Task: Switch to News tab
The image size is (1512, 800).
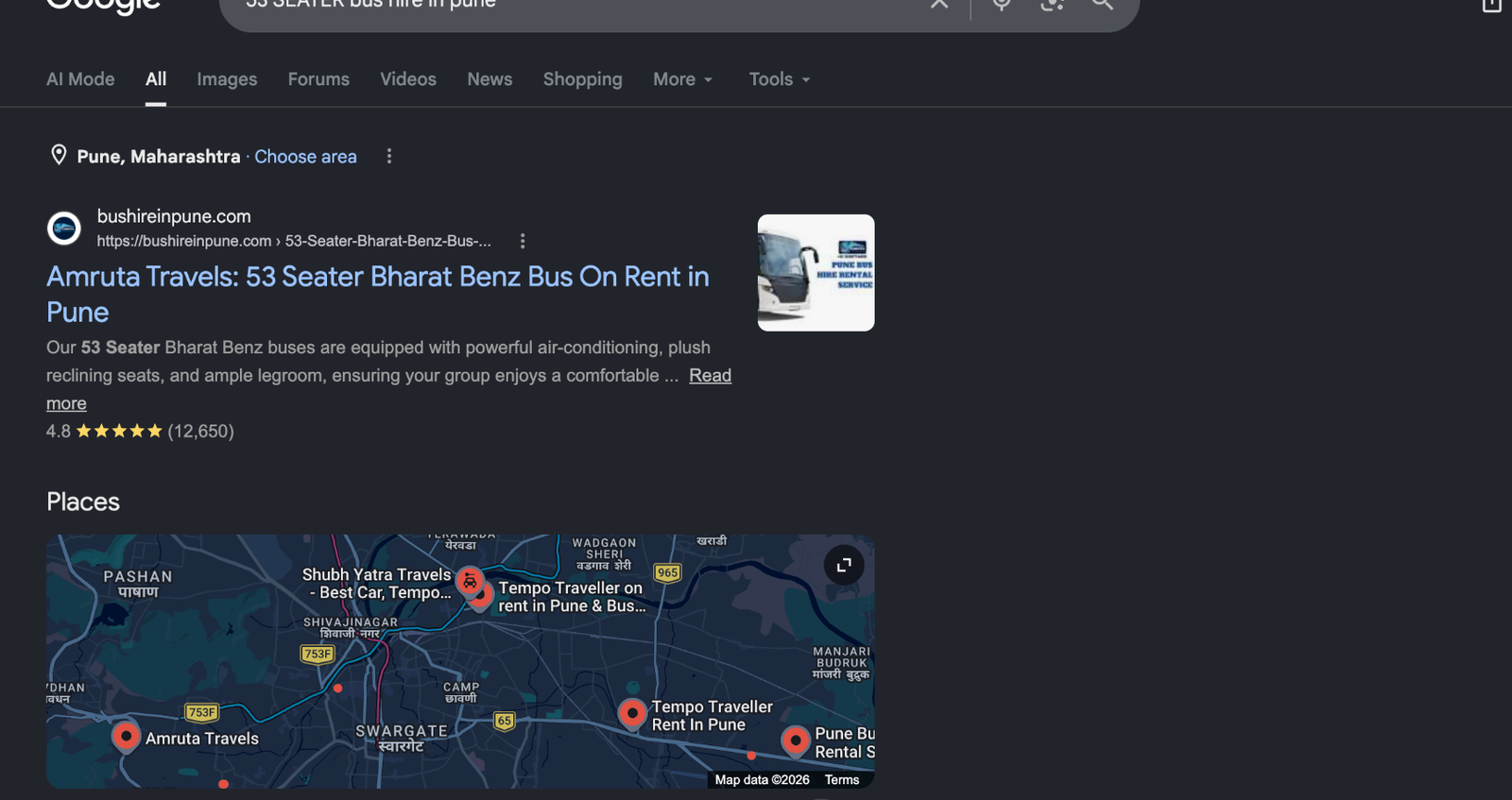Action: [490, 79]
